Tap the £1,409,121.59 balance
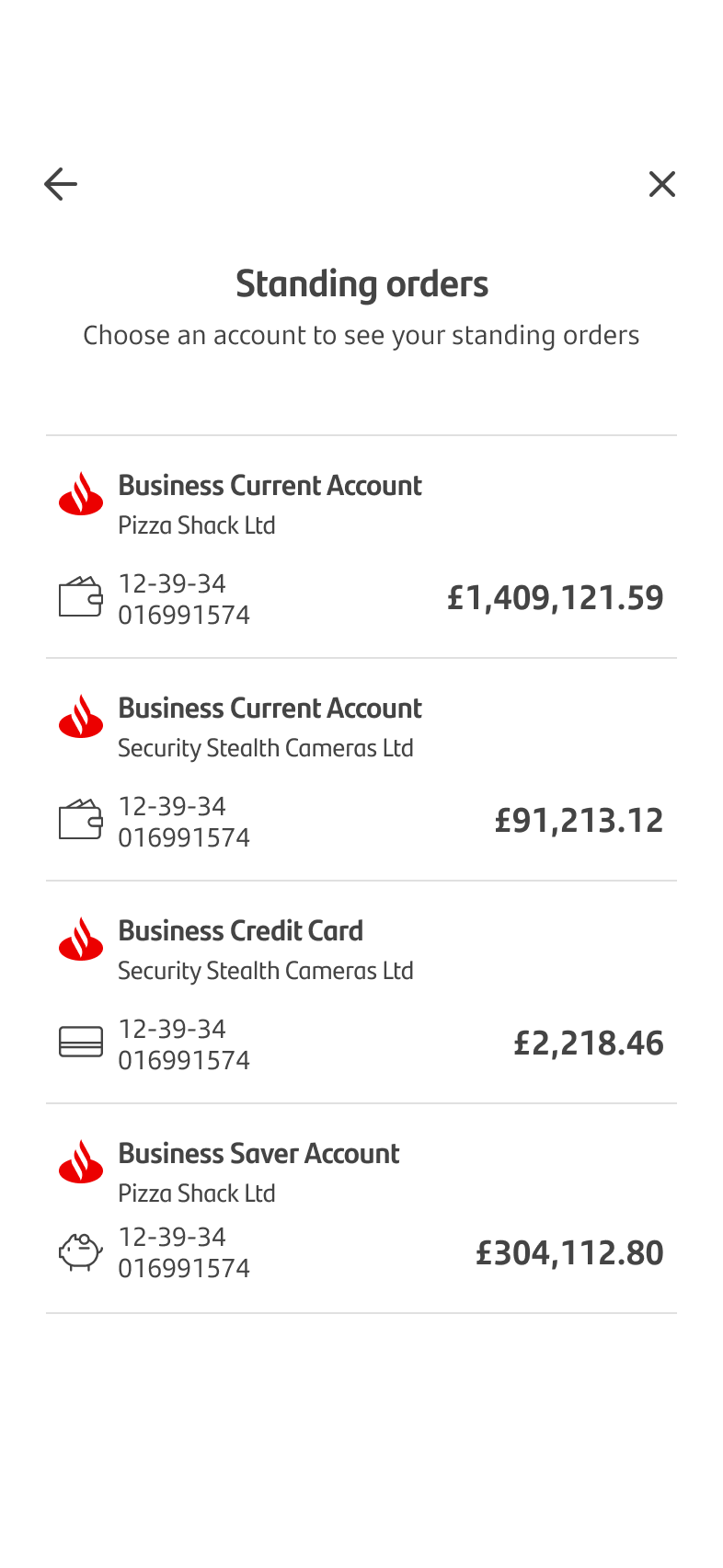 (555, 598)
